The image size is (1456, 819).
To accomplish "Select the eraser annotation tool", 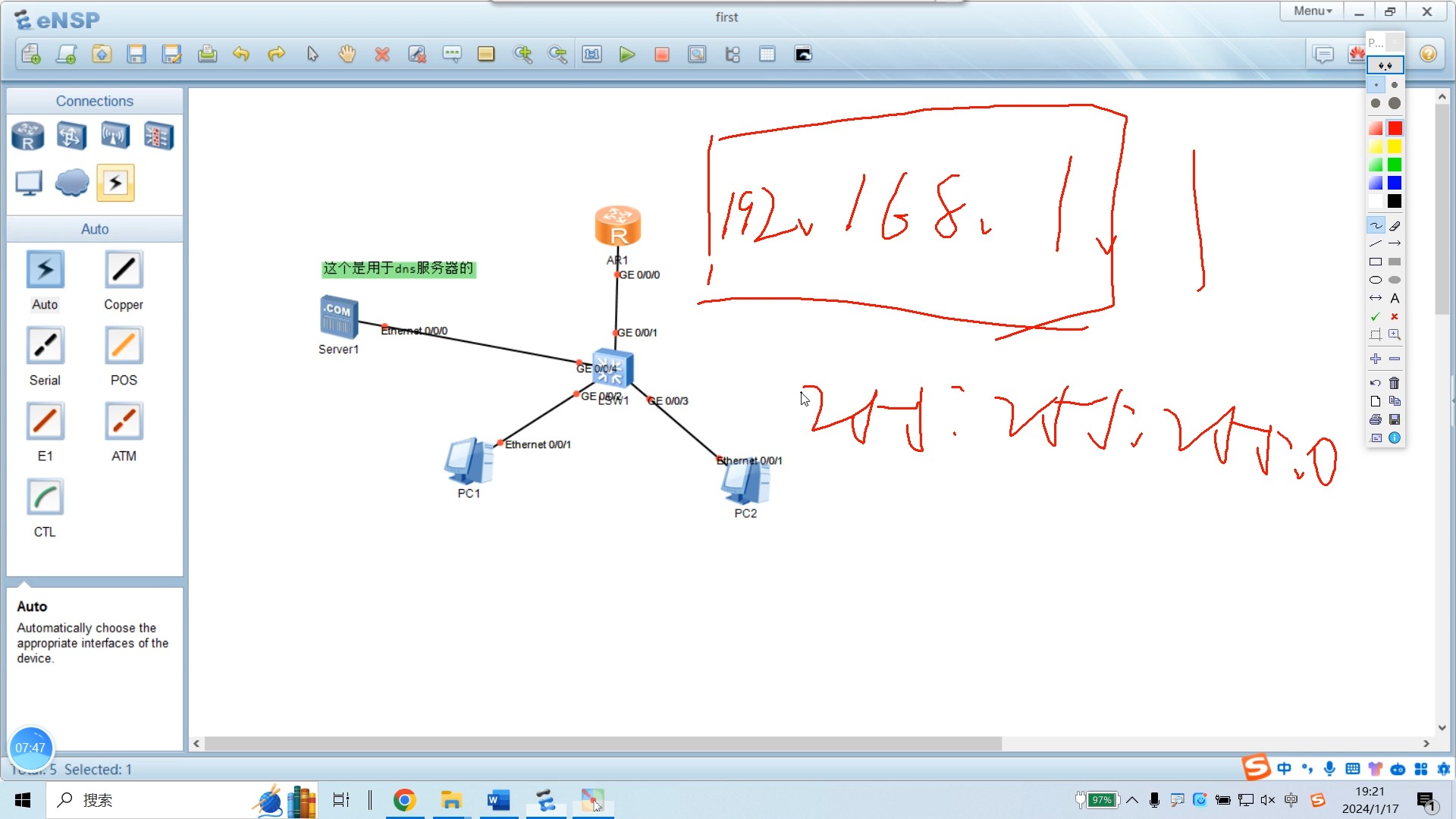I will coord(1395,225).
